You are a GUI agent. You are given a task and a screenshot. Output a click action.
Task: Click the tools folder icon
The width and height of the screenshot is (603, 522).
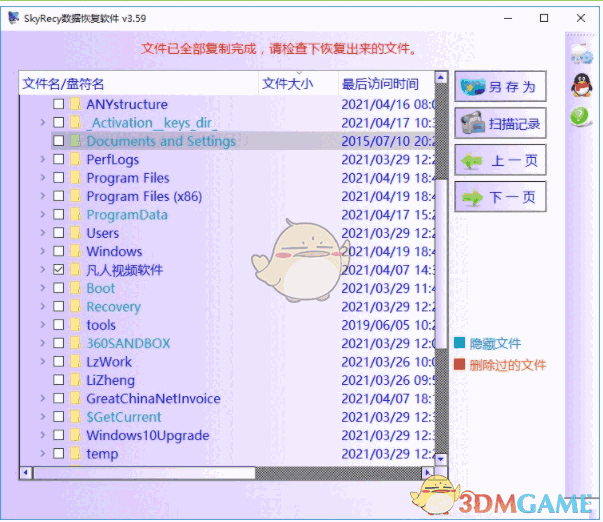(x=75, y=325)
